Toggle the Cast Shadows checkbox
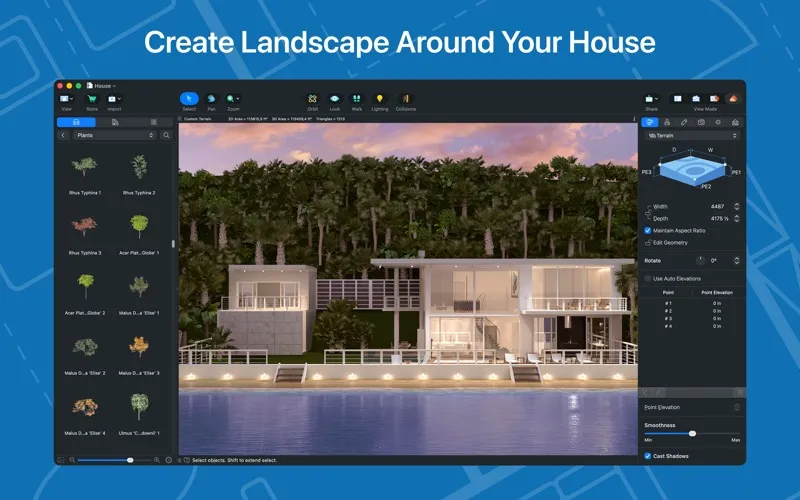 pyautogui.click(x=647, y=456)
